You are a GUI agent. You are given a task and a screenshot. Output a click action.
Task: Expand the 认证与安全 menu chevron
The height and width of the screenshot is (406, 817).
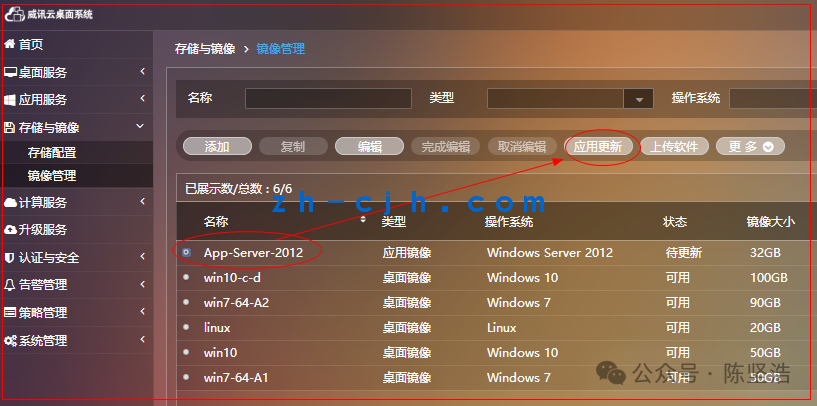[142, 256]
